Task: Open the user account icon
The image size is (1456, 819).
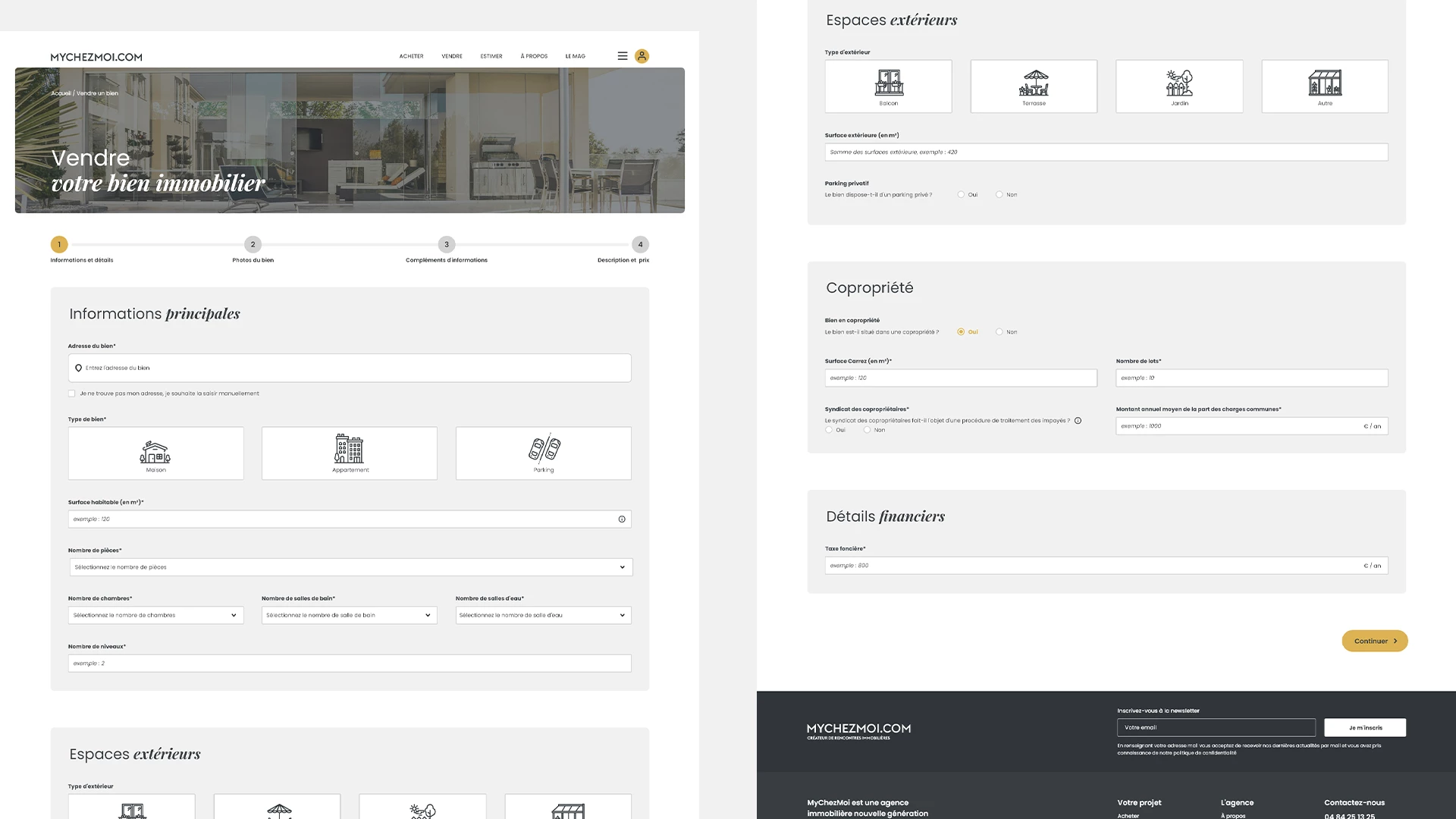Action: (642, 56)
